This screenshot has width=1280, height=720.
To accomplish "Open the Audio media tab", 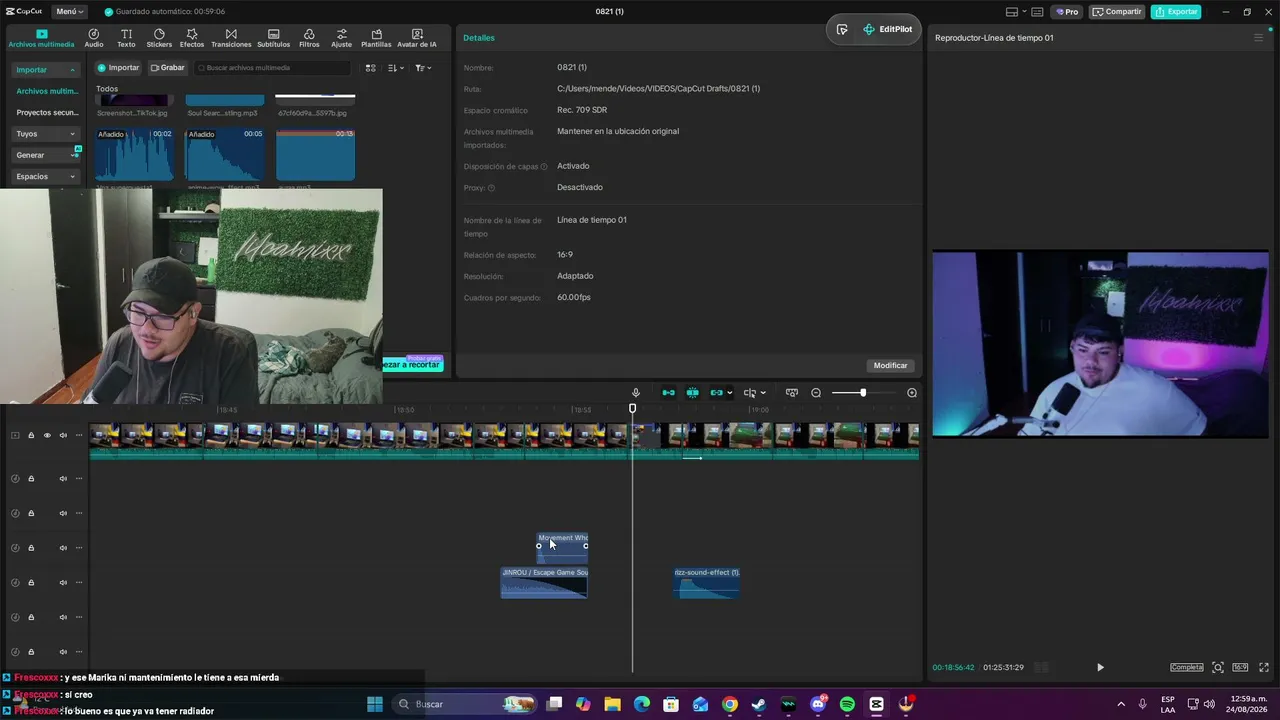I will coord(94,38).
